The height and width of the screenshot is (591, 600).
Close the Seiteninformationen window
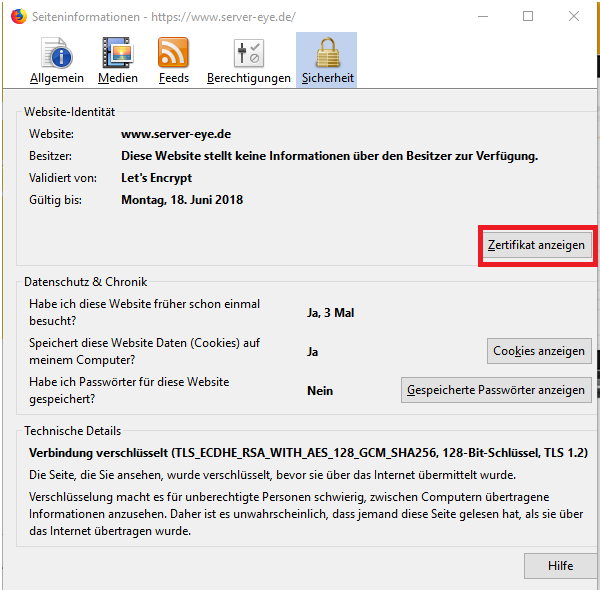pos(574,16)
